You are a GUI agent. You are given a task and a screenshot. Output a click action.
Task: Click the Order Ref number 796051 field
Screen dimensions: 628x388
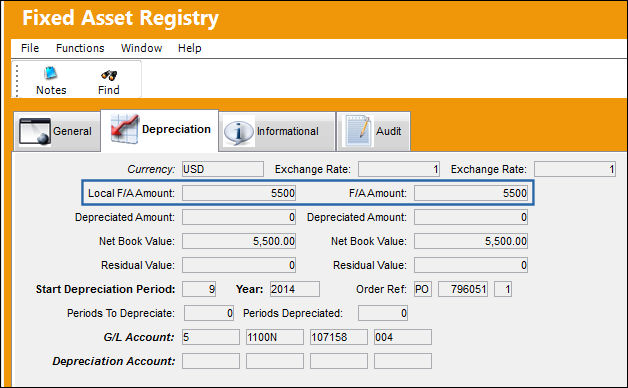click(x=463, y=289)
